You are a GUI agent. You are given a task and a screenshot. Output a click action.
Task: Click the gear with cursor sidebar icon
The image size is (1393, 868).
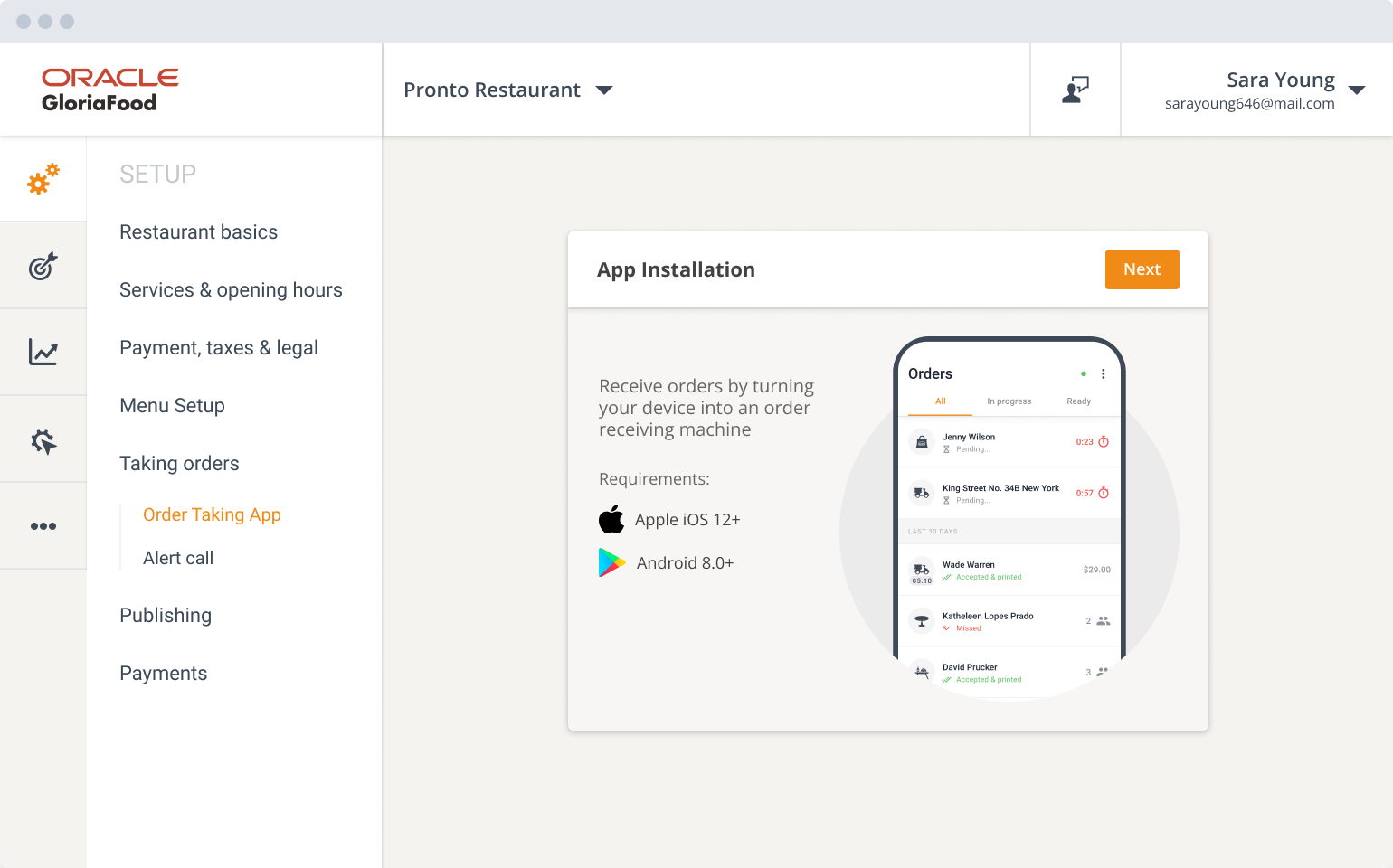[43, 440]
